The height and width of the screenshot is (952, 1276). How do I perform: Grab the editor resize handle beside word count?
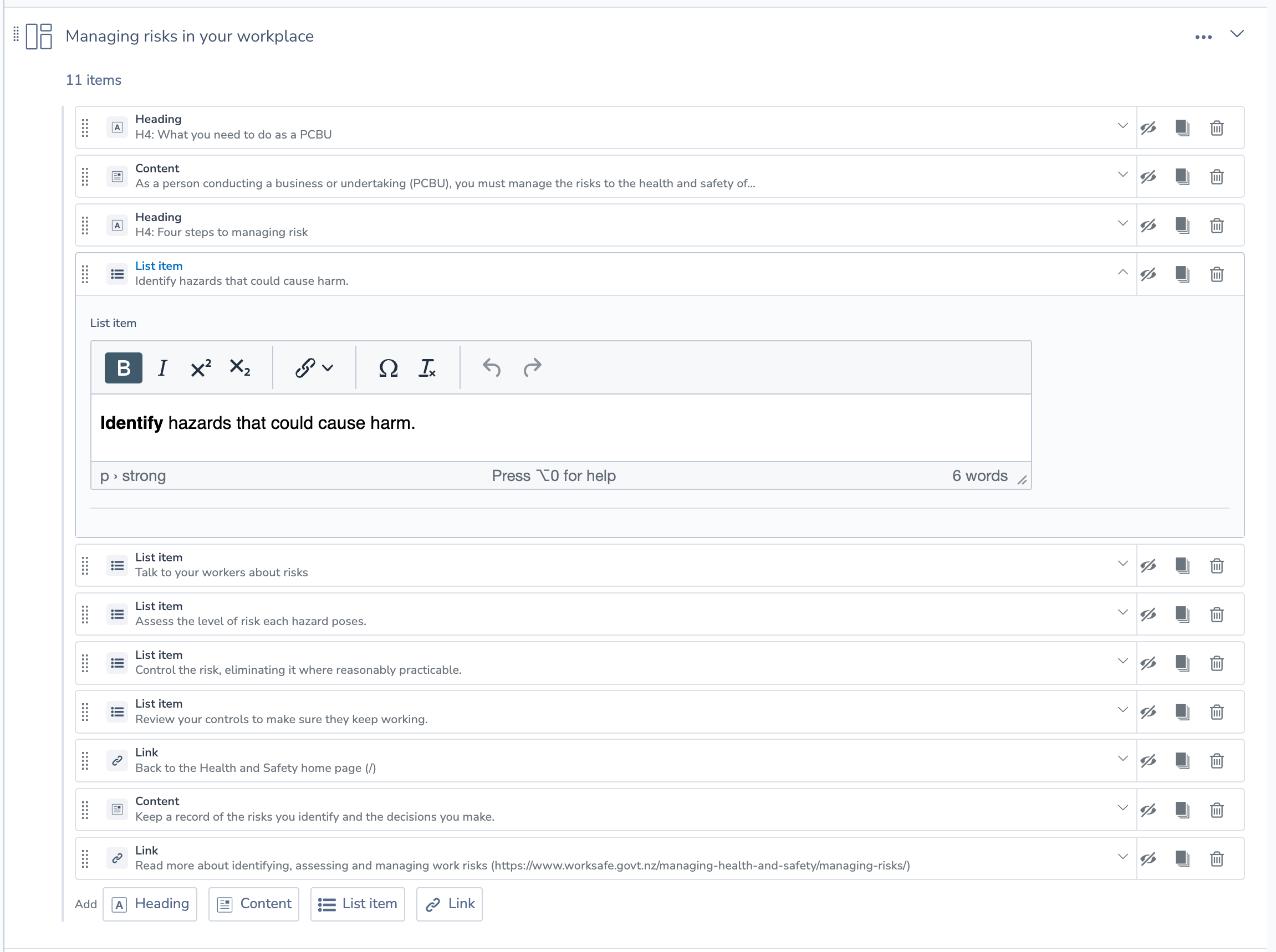(x=1022, y=480)
